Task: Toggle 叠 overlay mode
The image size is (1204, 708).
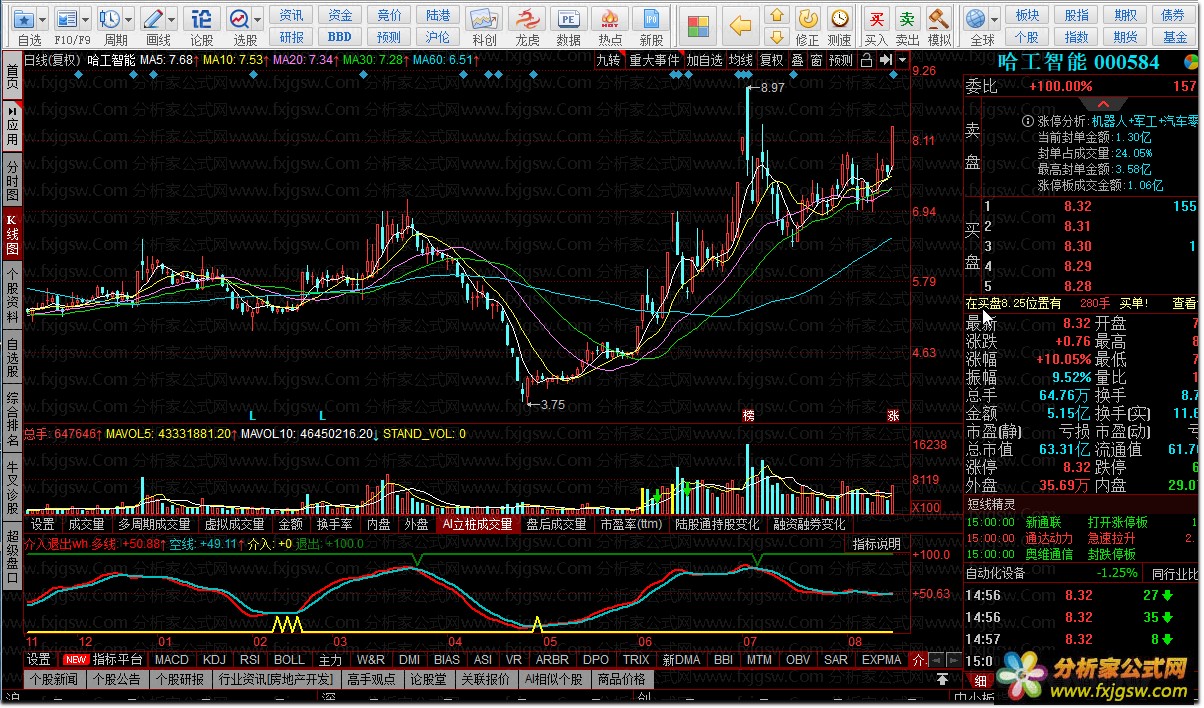Action: click(x=797, y=60)
